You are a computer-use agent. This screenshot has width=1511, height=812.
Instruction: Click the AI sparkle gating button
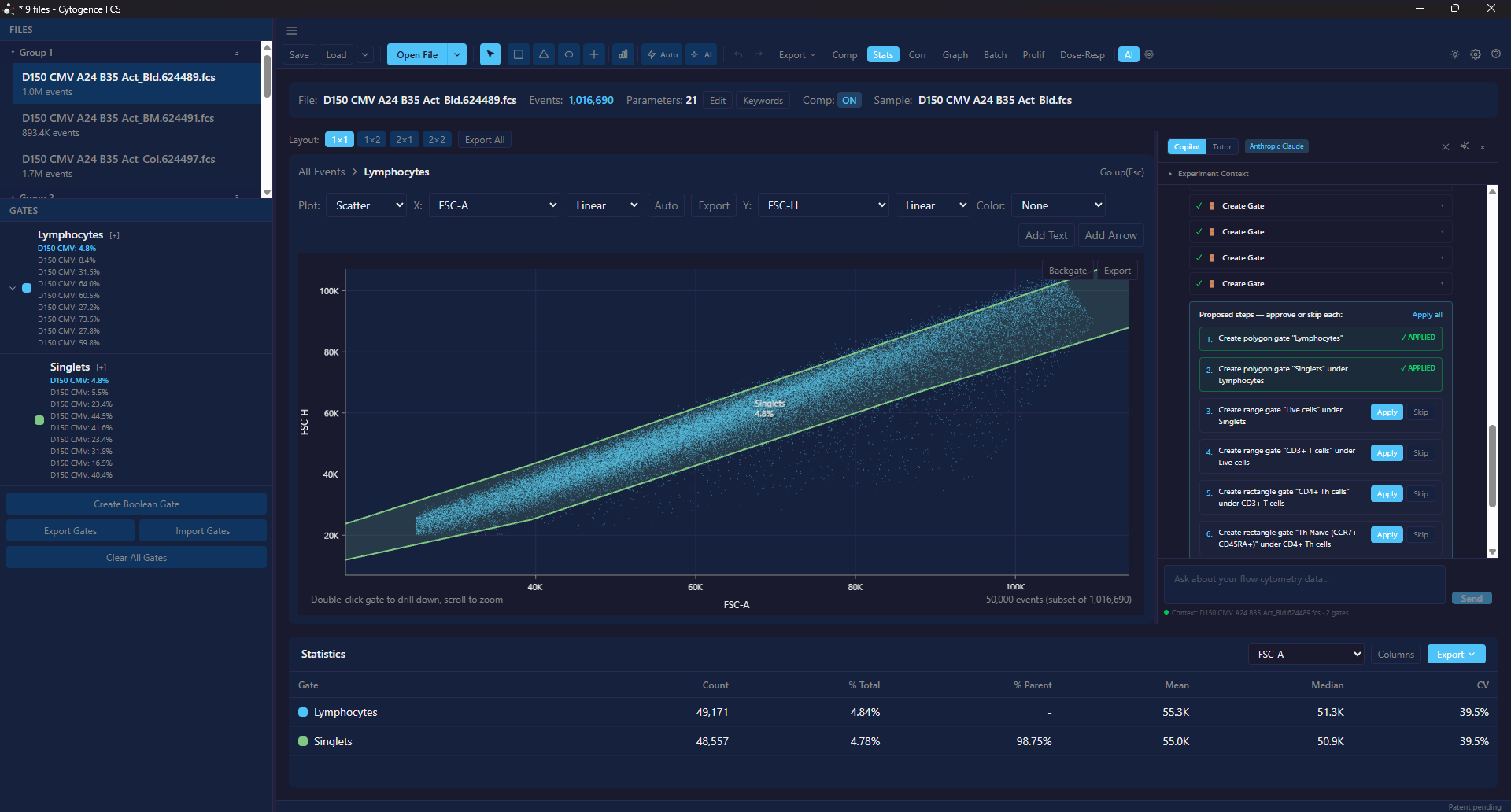tap(701, 54)
